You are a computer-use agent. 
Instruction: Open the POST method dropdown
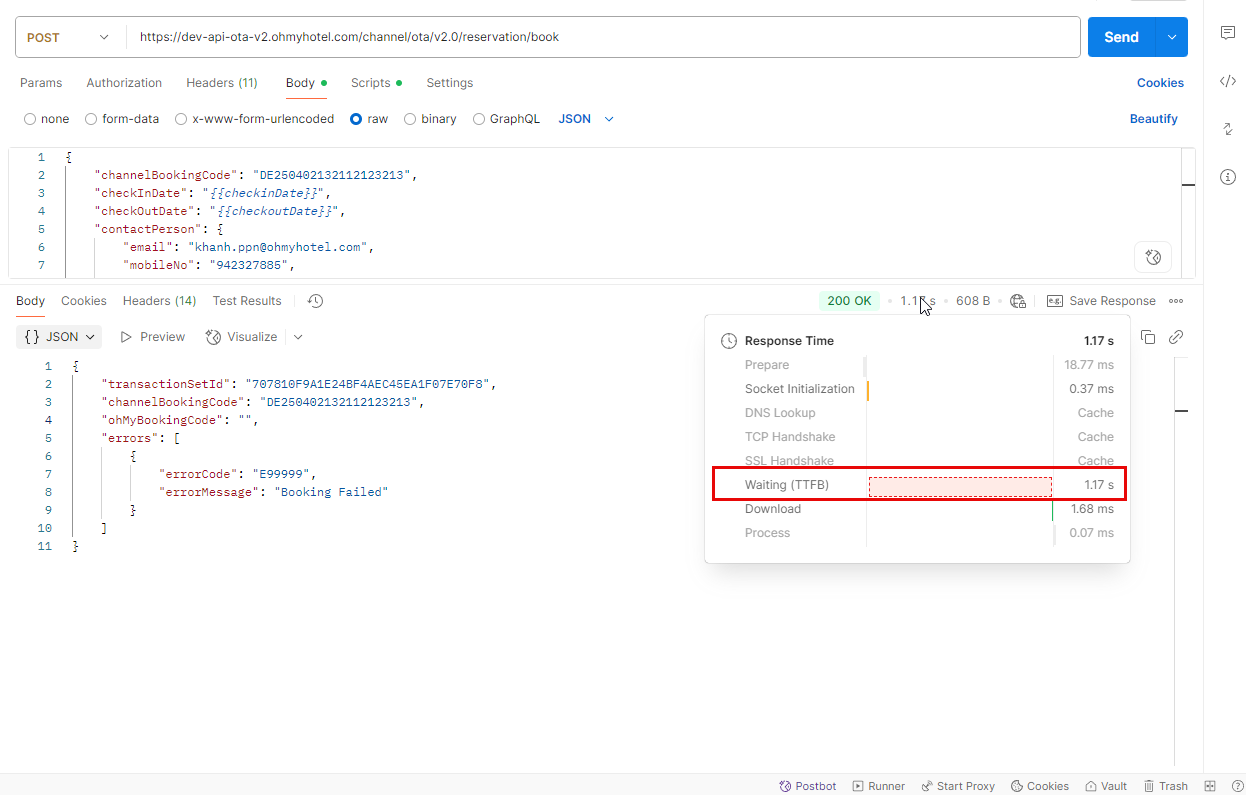click(68, 37)
